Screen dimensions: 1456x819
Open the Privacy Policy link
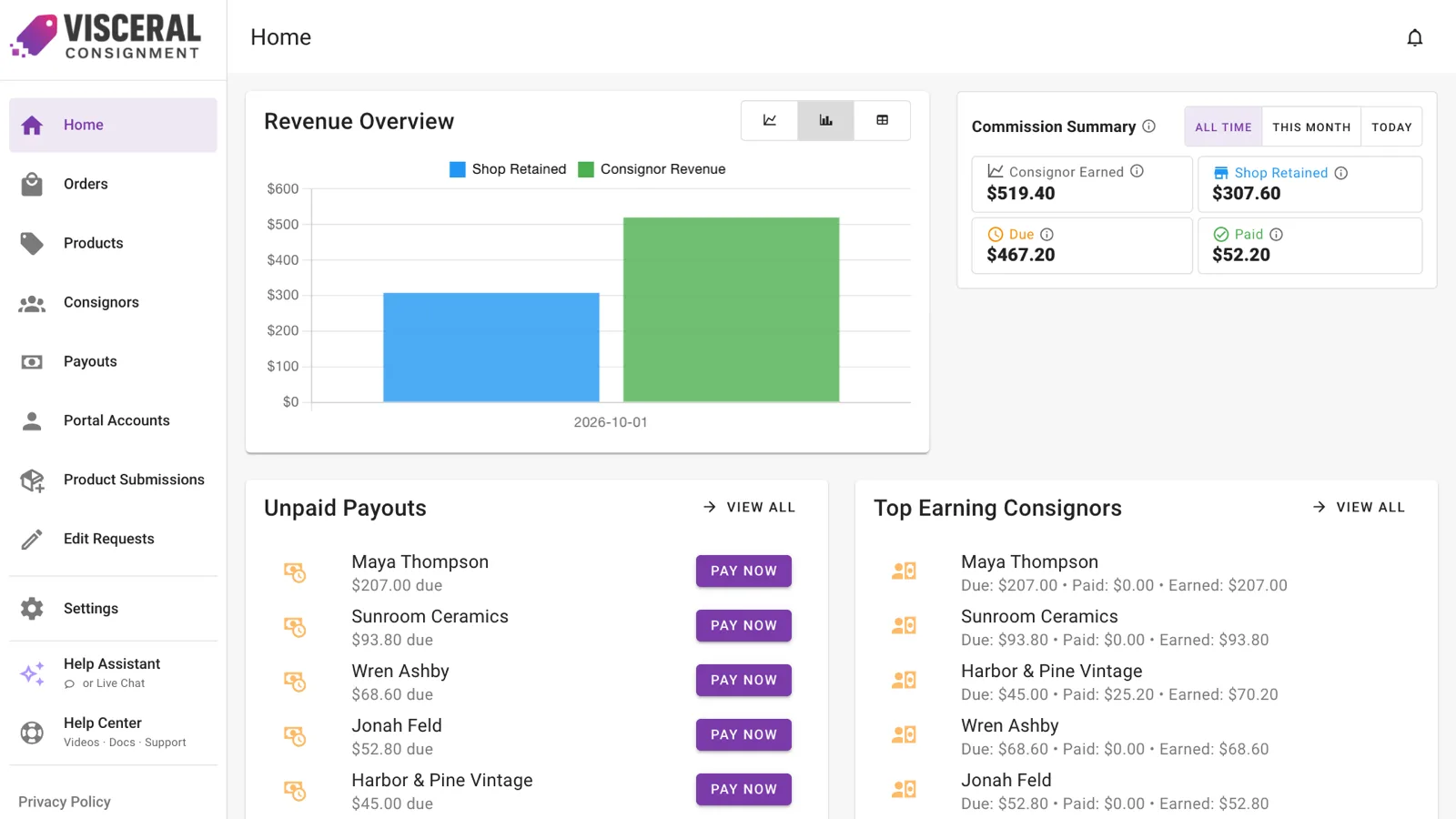coord(65,802)
